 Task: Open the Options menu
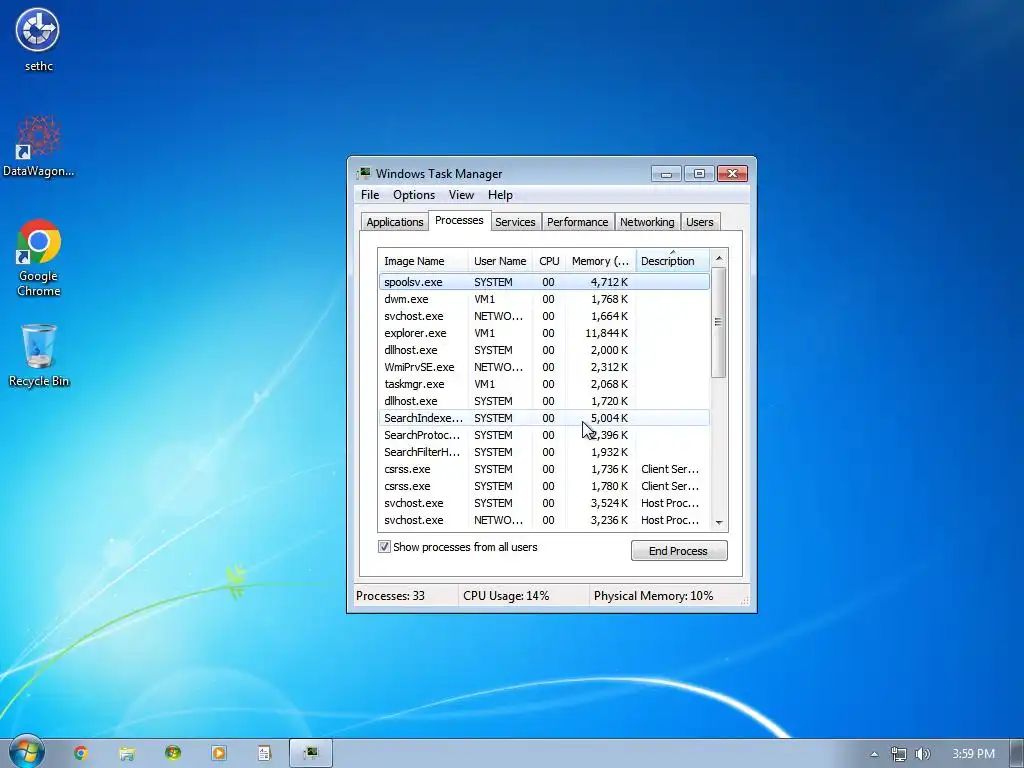414,195
